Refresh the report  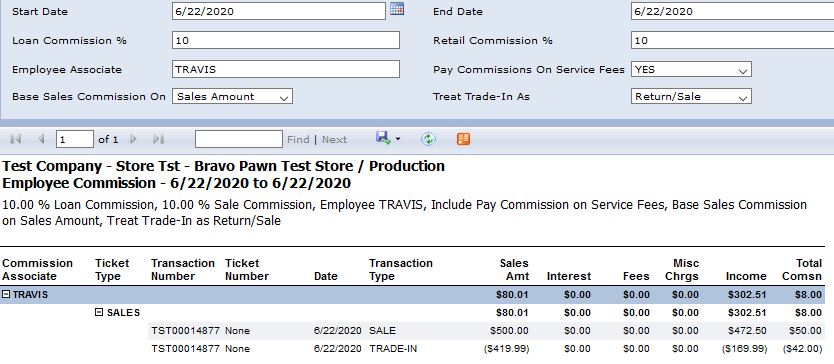428,139
